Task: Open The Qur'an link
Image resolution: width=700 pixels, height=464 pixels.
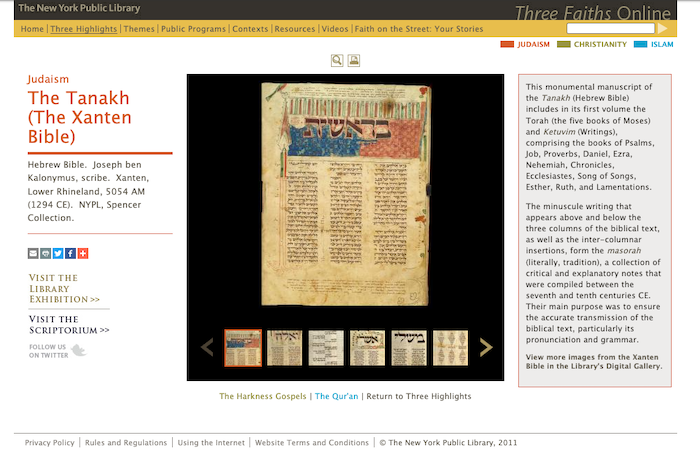Action: coord(336,396)
